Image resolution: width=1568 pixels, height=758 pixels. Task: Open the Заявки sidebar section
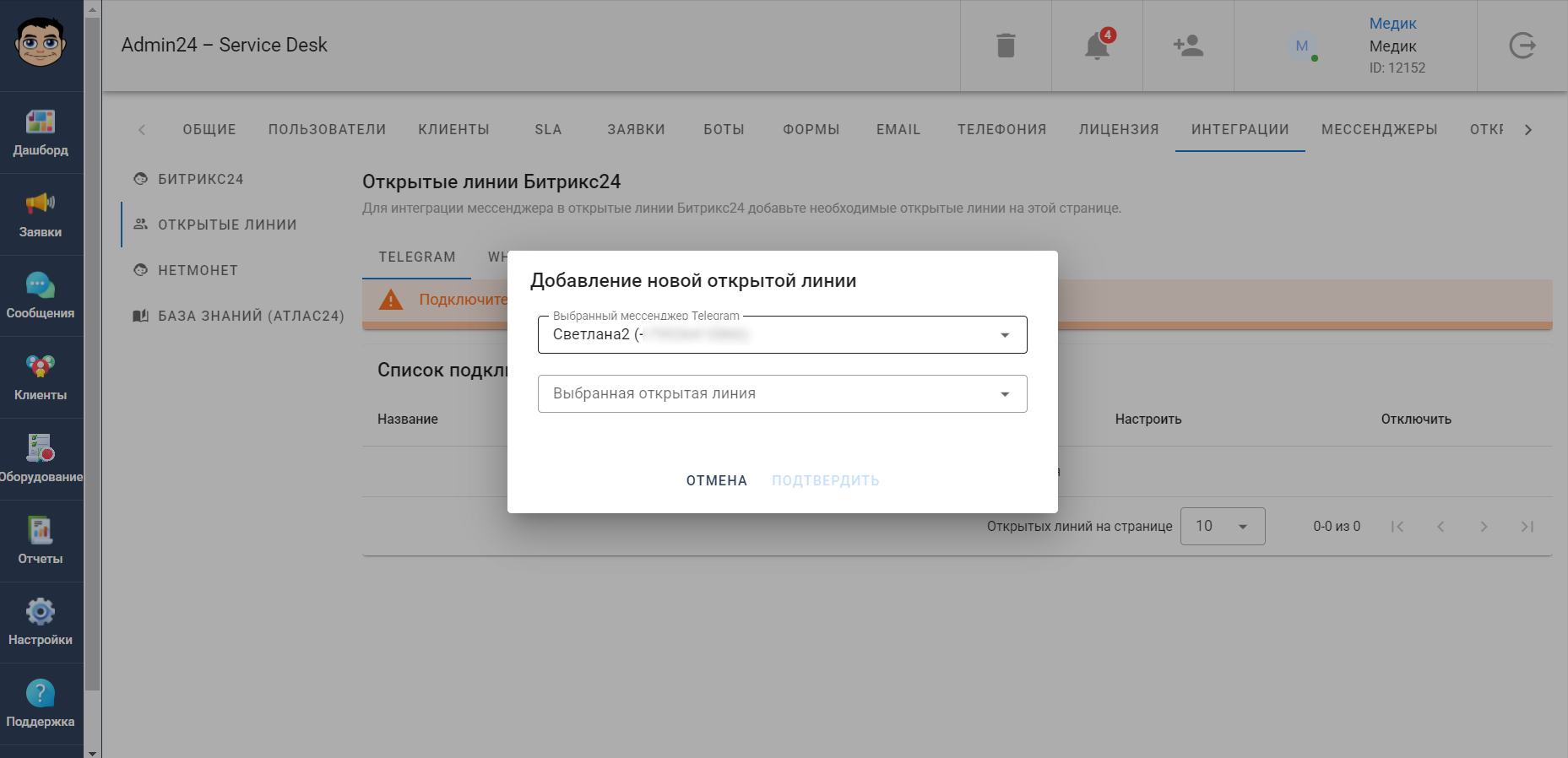point(41,215)
